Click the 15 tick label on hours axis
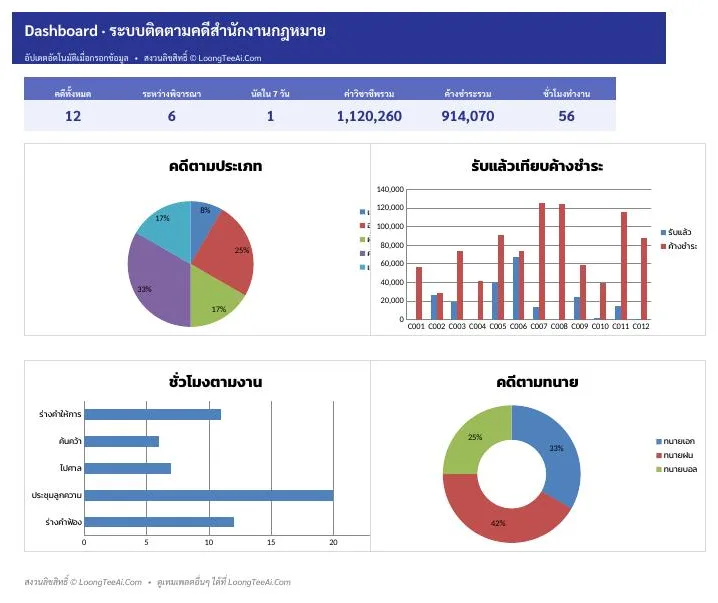The width and height of the screenshot is (718, 603). point(271,543)
